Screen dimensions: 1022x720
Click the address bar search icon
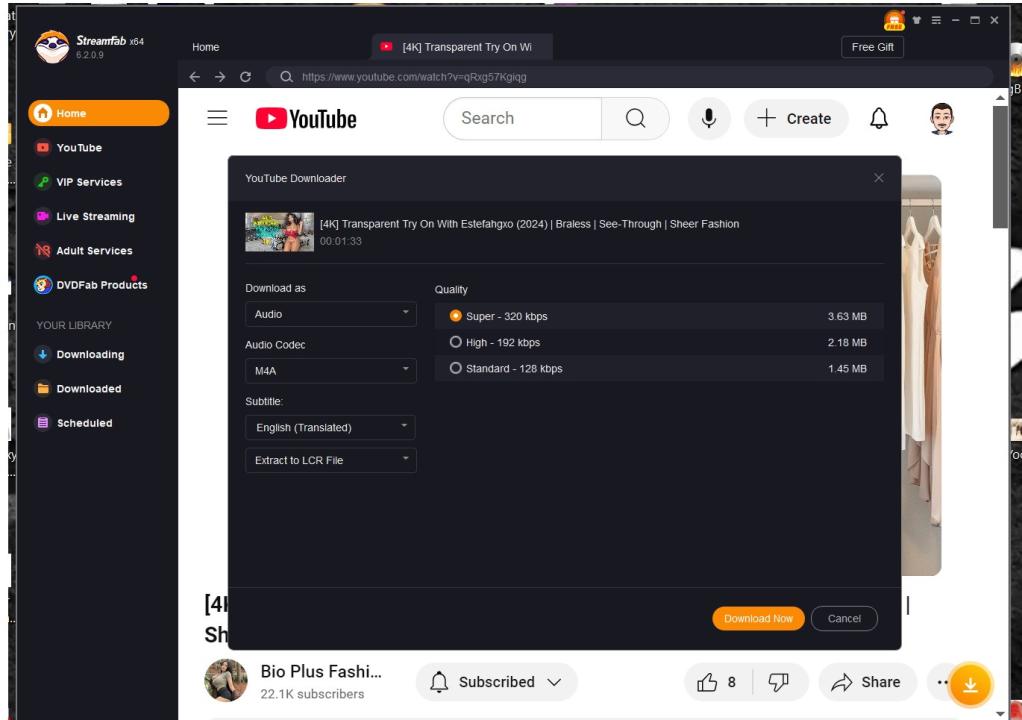click(285, 77)
